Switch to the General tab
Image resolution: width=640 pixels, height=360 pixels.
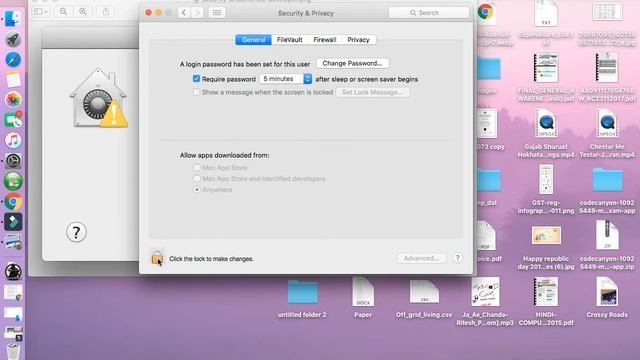(x=253, y=40)
